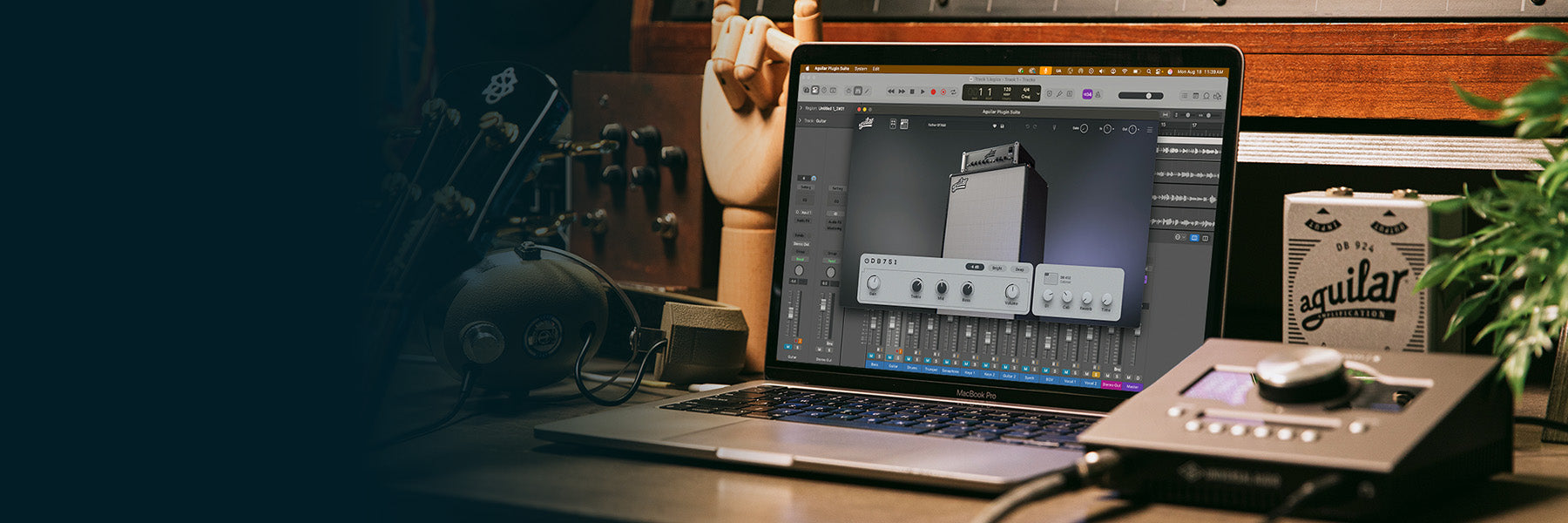Click the undo arrow in Aguilar plugin

pos(1029,127)
